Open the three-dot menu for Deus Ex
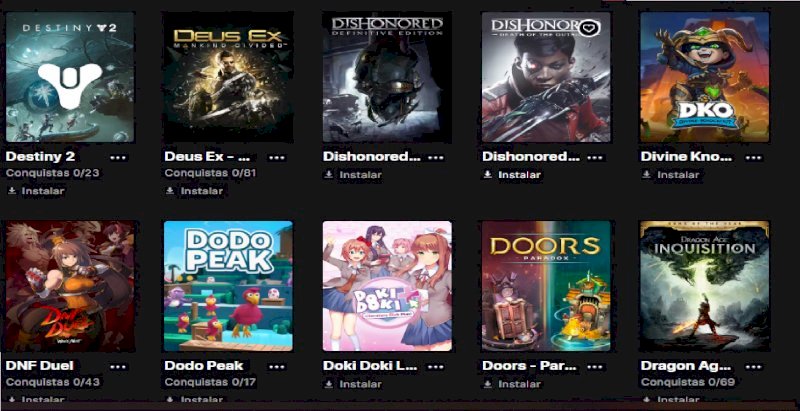Viewport: 800px width, 411px height. pyautogui.click(x=277, y=158)
